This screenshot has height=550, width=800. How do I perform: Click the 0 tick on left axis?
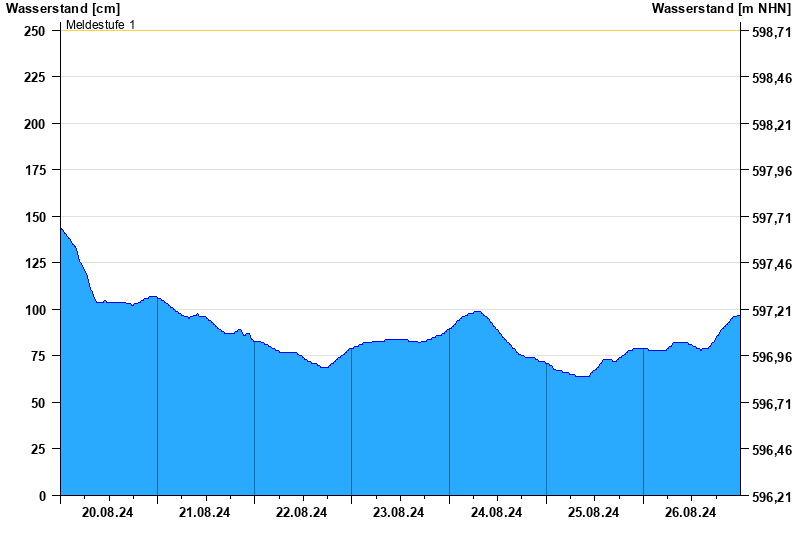click(42, 496)
